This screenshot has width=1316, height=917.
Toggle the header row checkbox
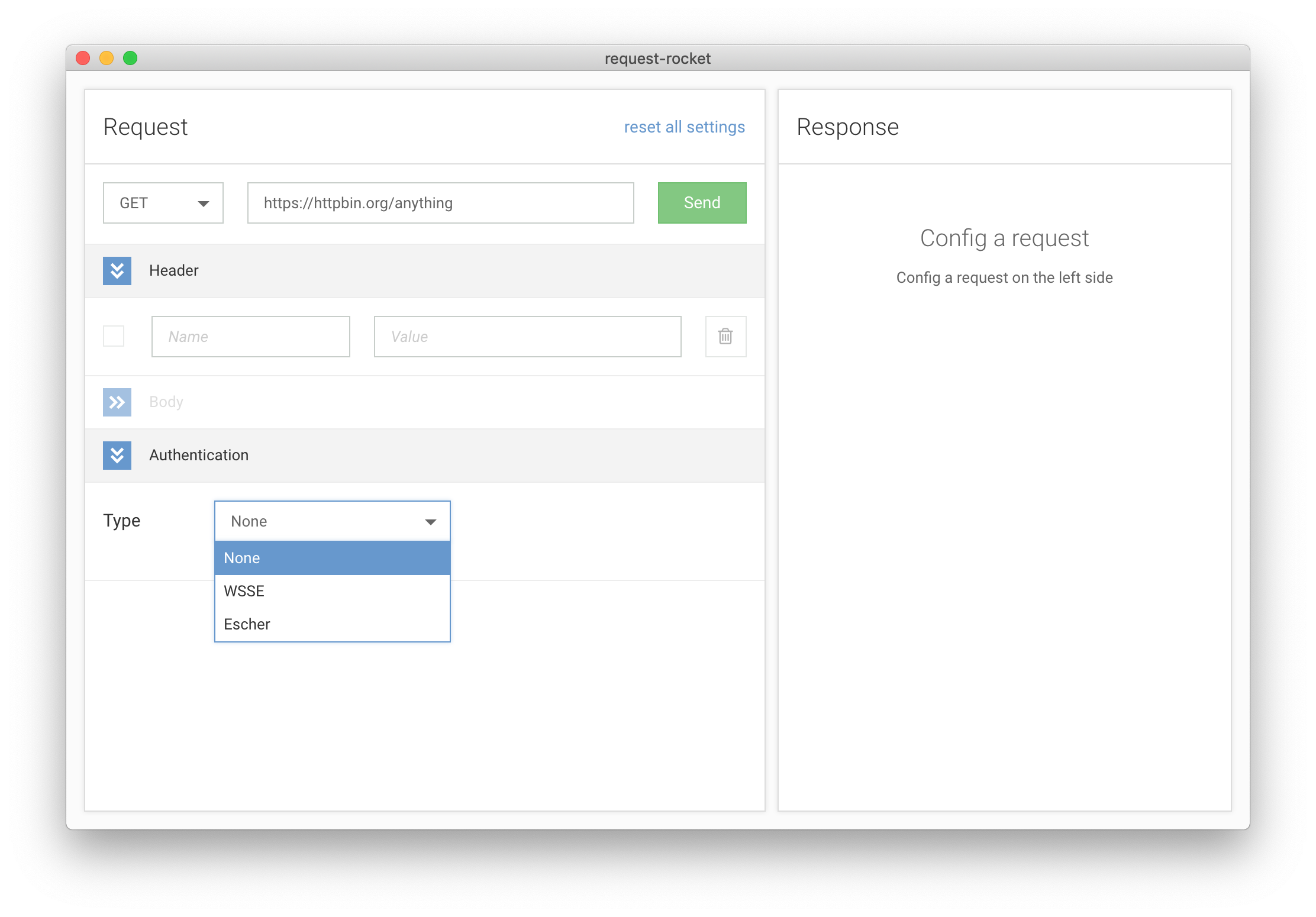click(x=114, y=336)
